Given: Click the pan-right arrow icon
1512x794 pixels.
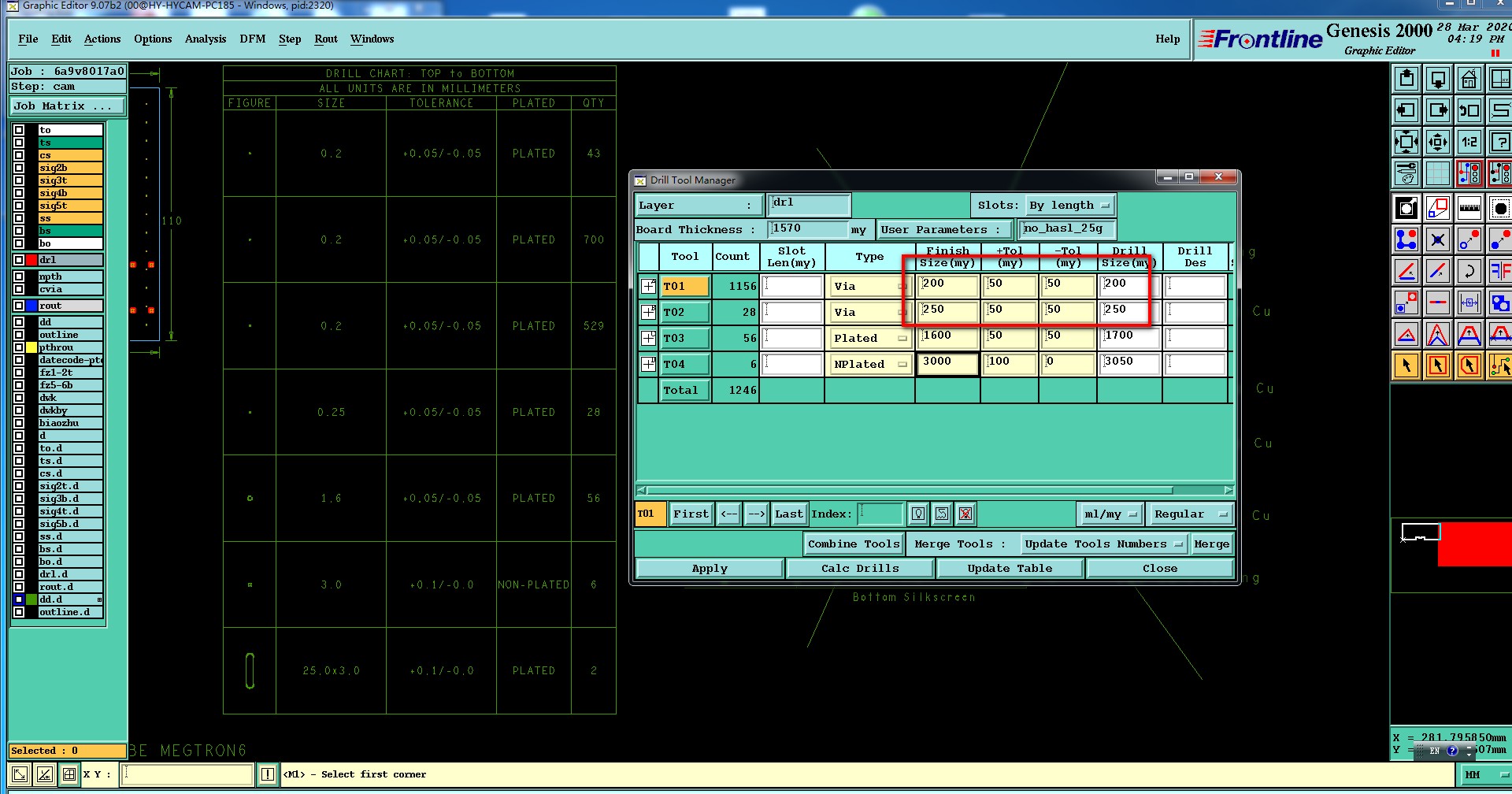Looking at the screenshot, I should point(1438,110).
